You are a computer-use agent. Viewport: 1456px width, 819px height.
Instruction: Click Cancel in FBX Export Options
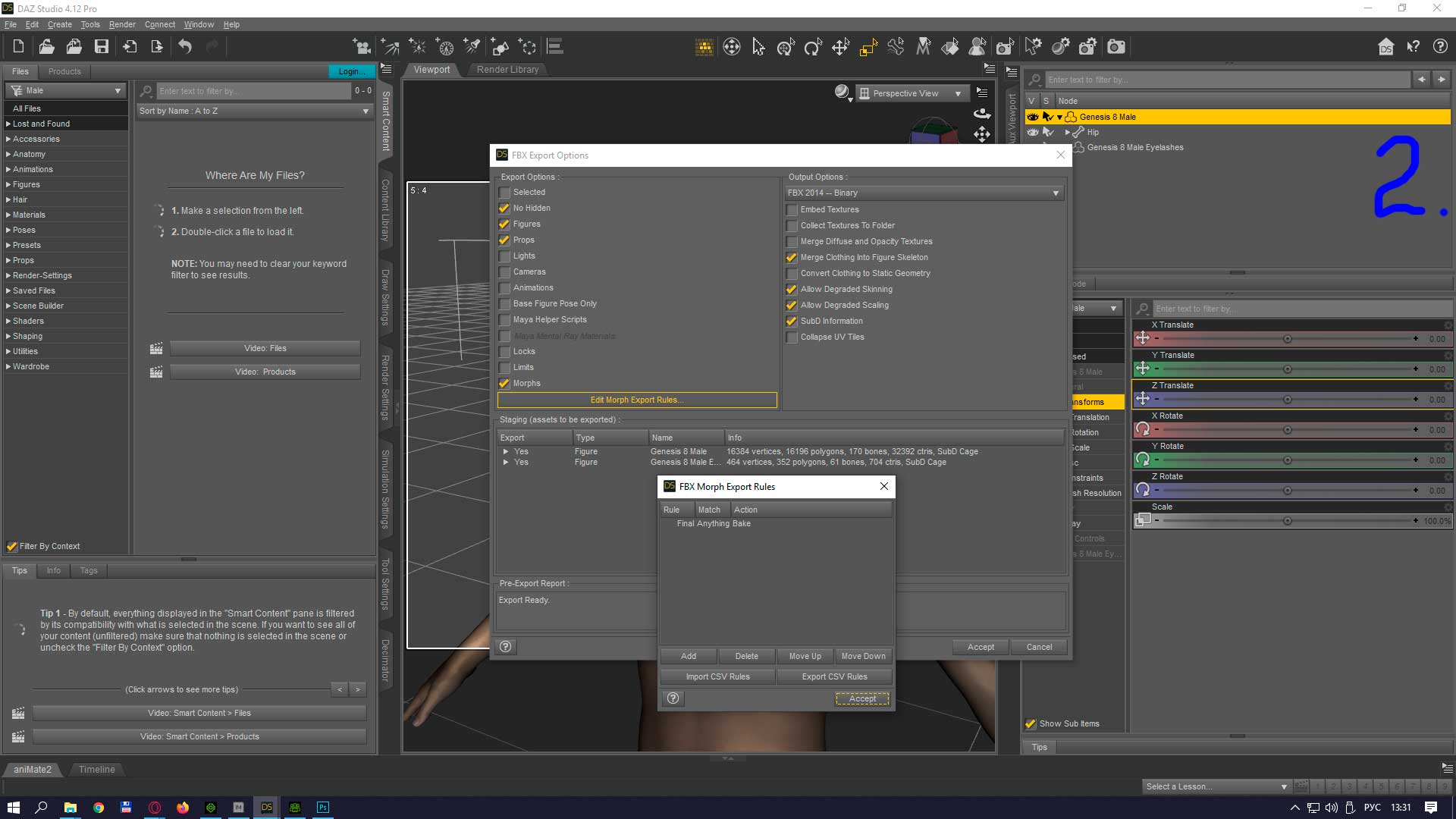[1039, 648]
